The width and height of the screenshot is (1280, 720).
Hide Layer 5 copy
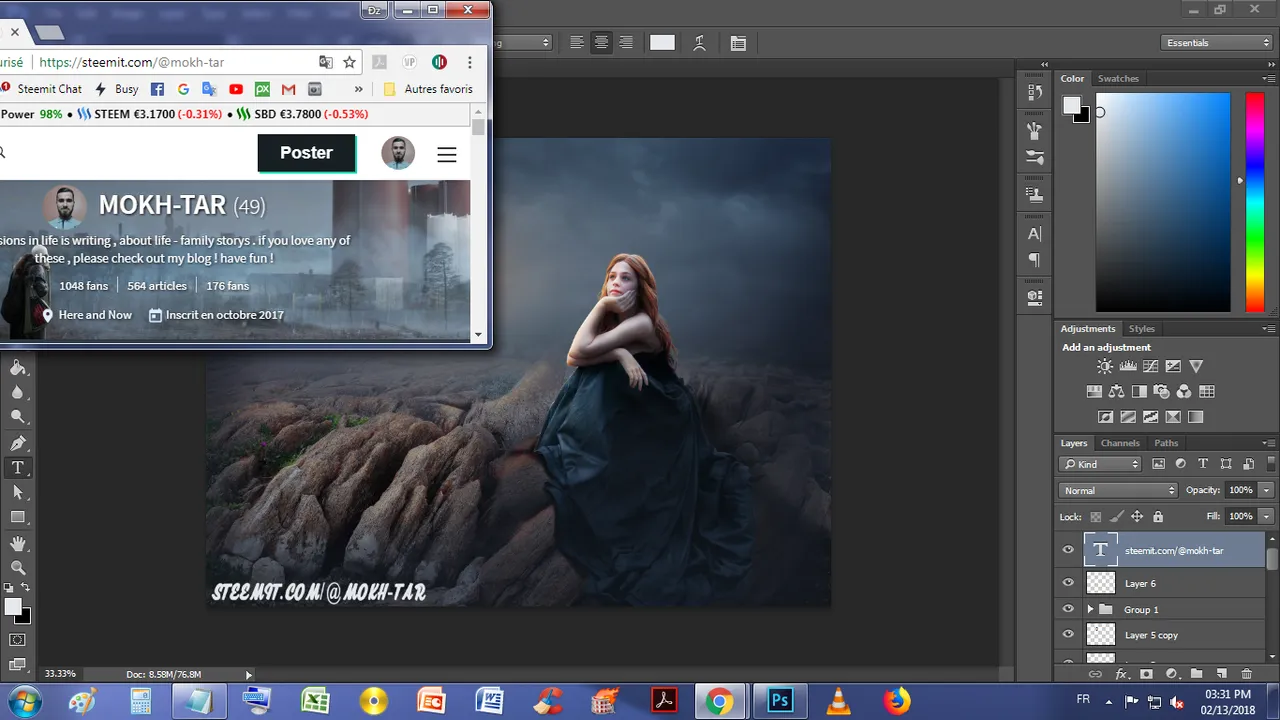click(1068, 635)
